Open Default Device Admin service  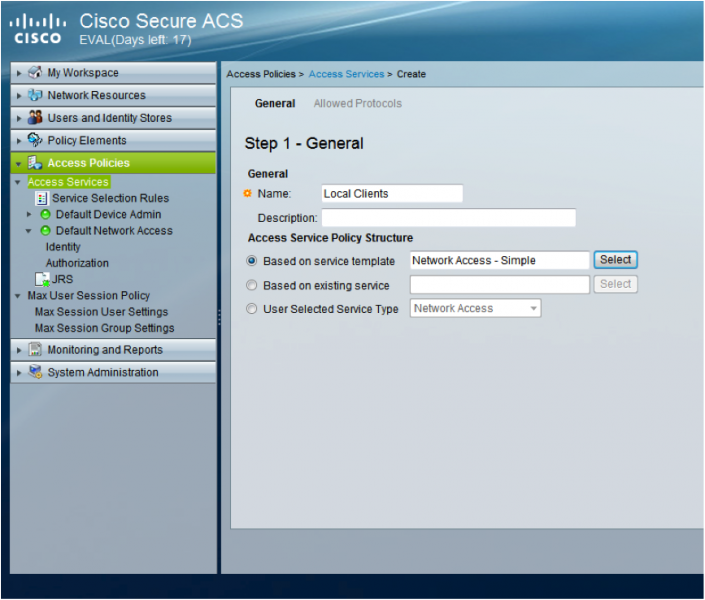click(108, 214)
